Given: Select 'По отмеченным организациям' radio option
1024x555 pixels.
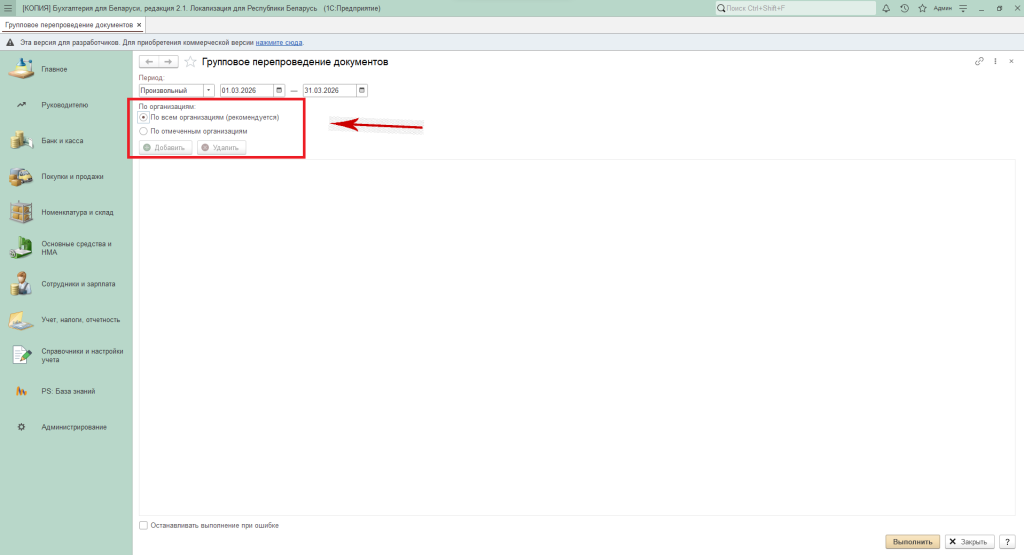Looking at the screenshot, I should (x=144, y=131).
